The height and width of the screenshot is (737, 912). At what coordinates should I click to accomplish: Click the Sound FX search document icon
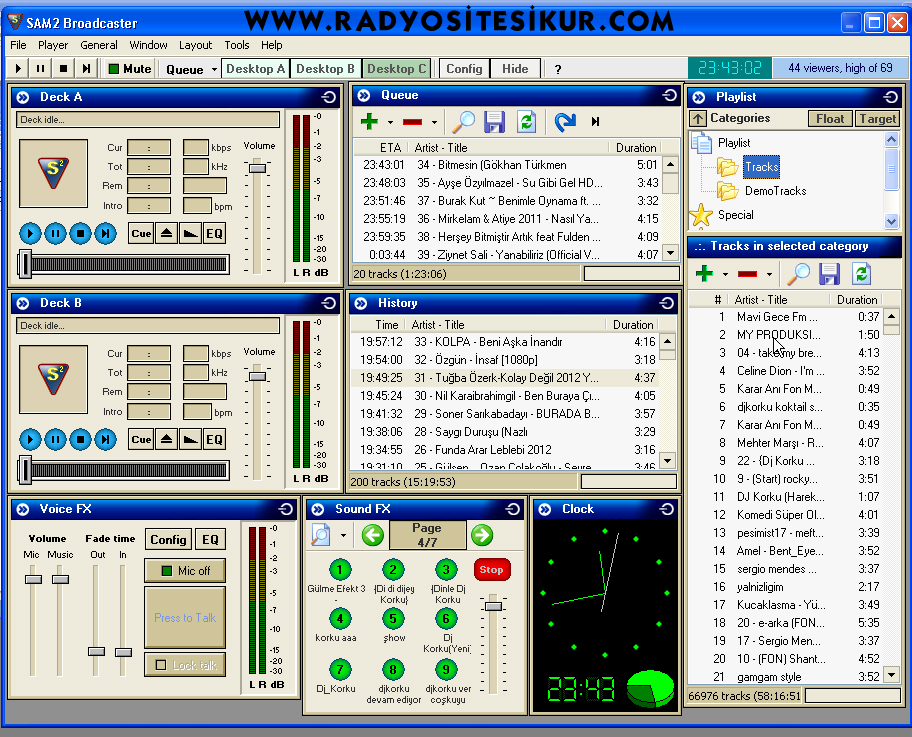click(x=320, y=535)
